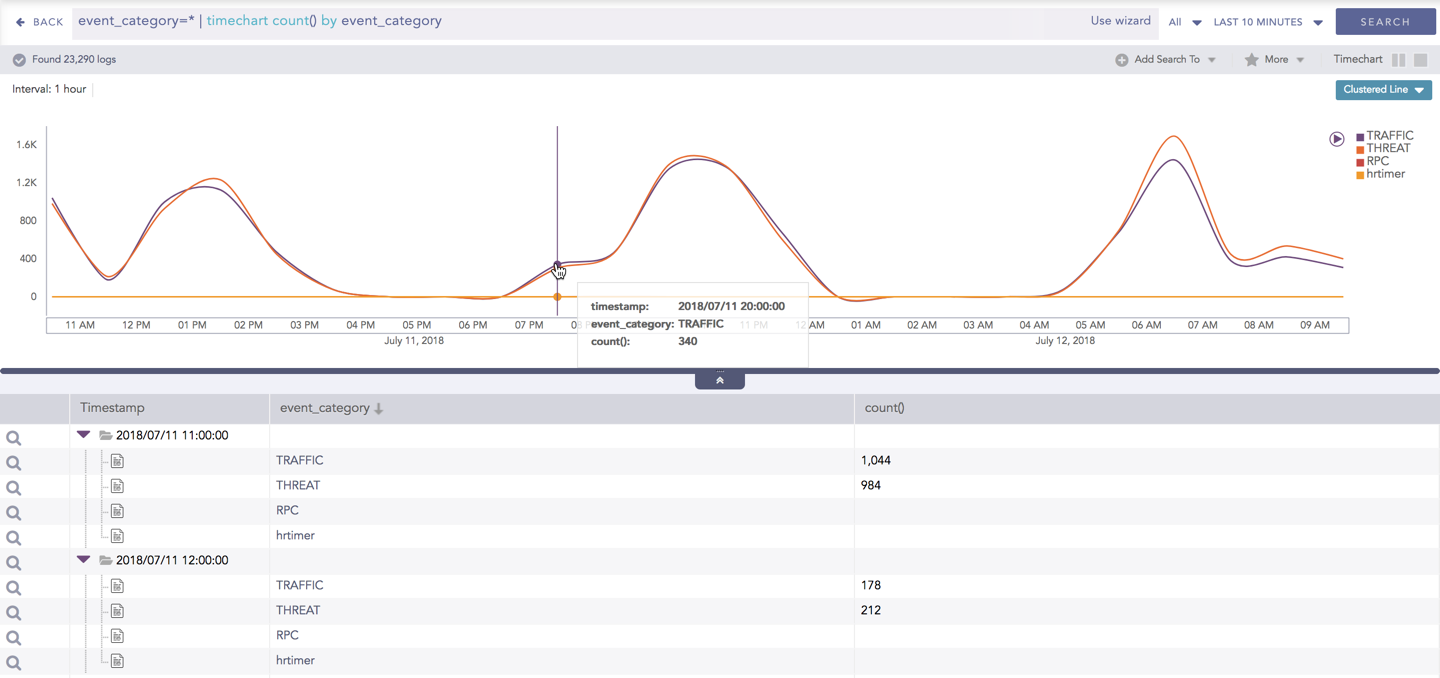
Task: Switch Timechart to single pane layout
Action: tap(1420, 60)
